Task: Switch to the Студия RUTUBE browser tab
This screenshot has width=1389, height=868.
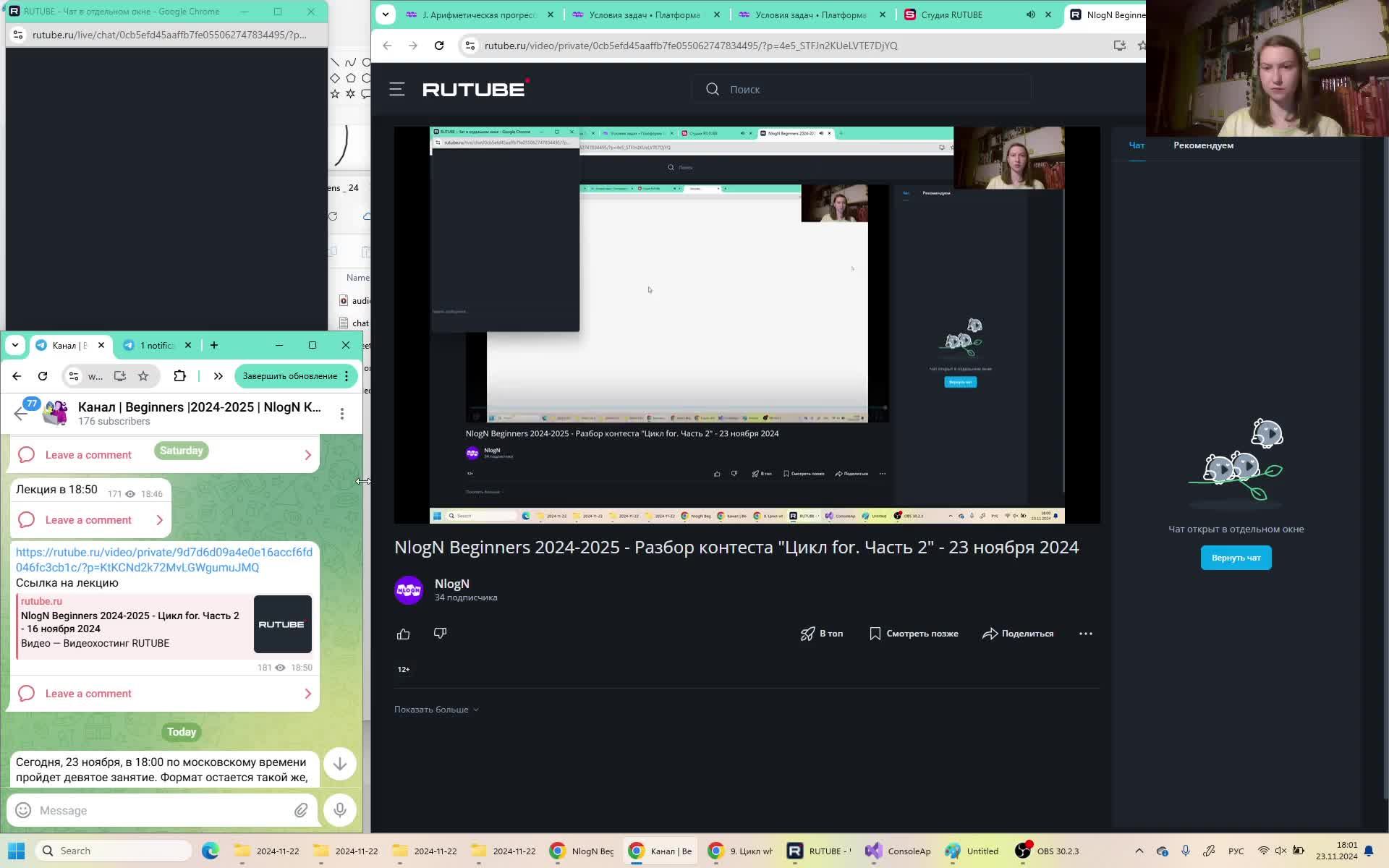Action: [951, 14]
